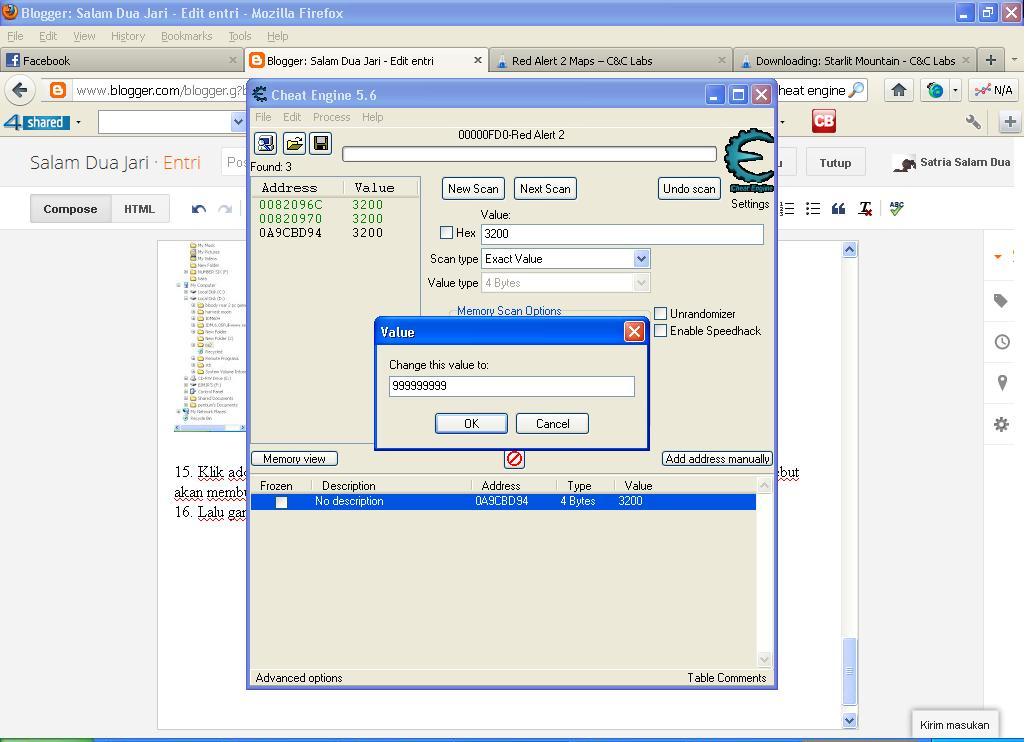
Task: Cancel the Value dialog
Action: coord(552,423)
